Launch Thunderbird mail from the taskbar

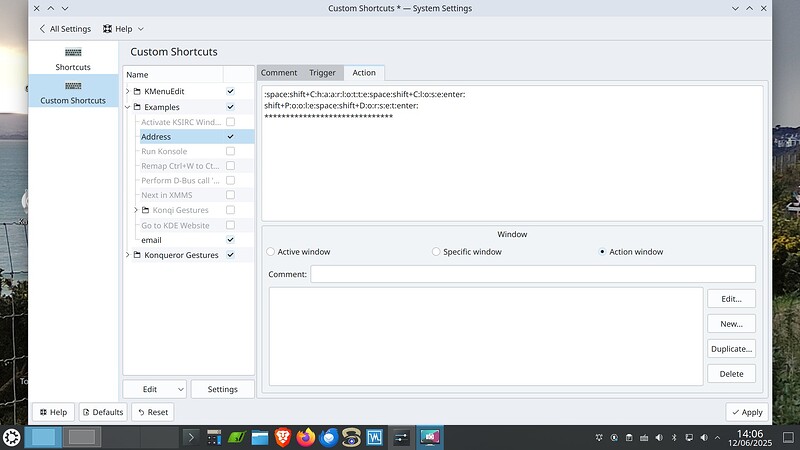click(x=329, y=437)
